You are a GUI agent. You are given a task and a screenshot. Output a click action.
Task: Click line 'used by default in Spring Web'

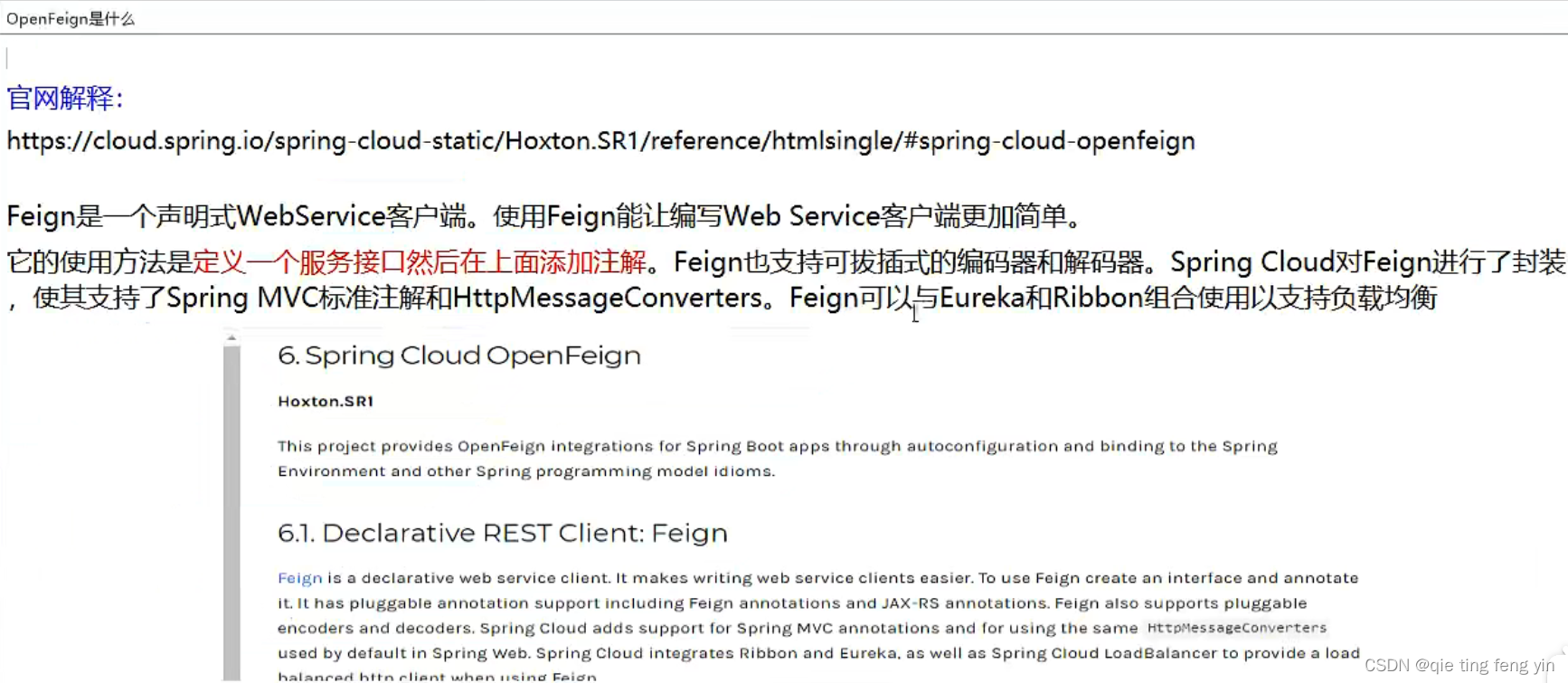click(x=818, y=653)
